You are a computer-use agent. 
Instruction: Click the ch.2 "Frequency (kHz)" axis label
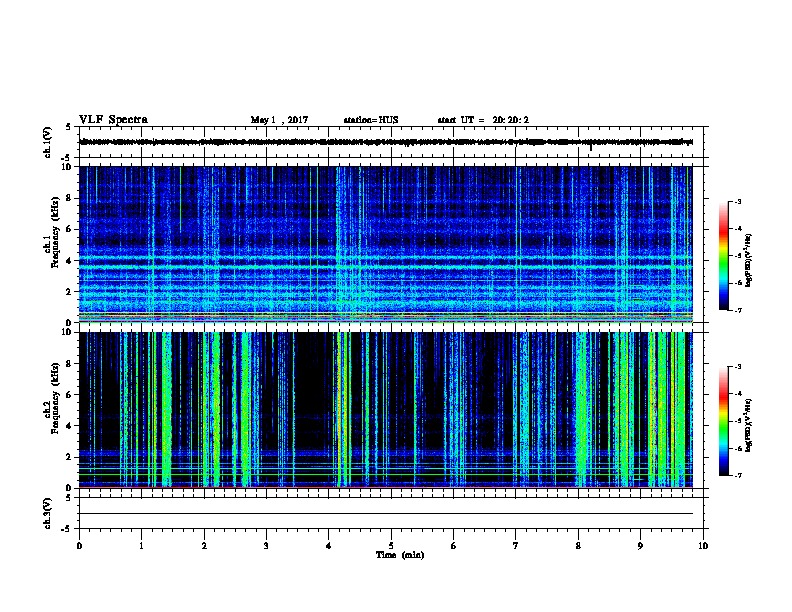[56, 398]
